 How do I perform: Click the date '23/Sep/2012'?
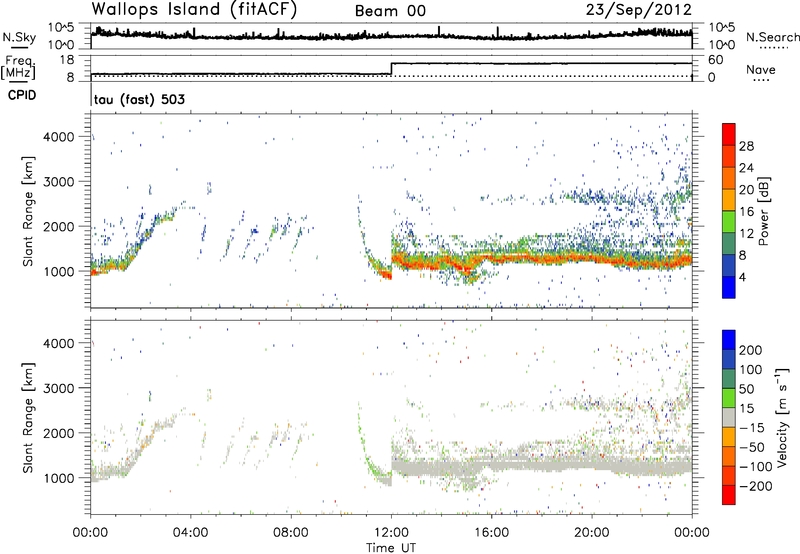click(639, 10)
